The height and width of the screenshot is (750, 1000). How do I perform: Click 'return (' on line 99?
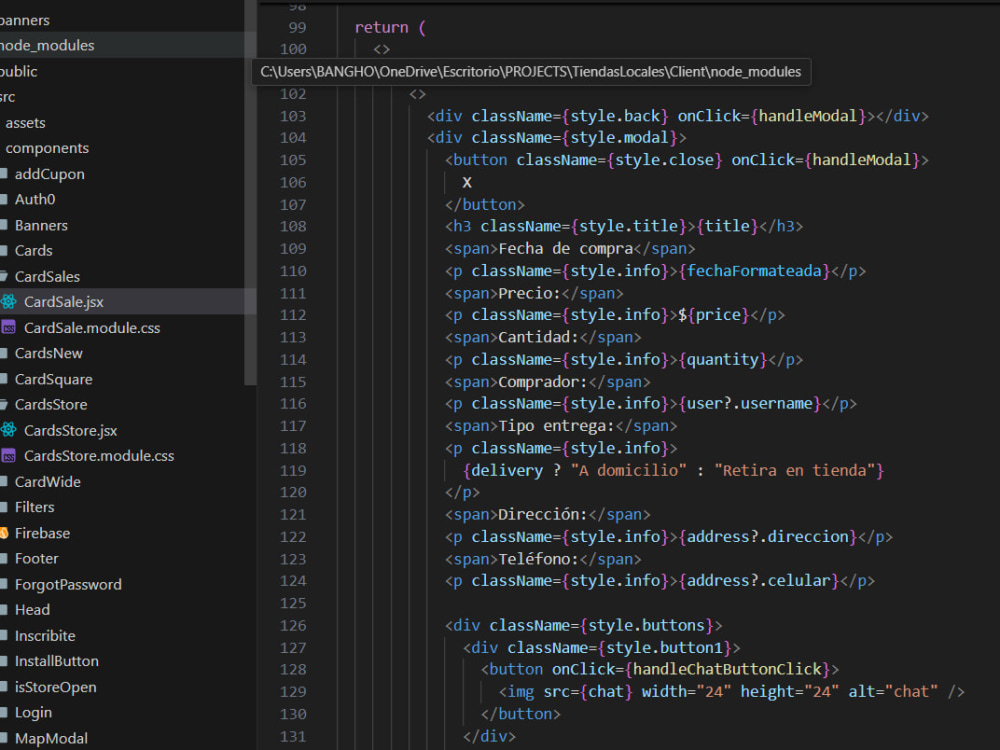[x=390, y=27]
